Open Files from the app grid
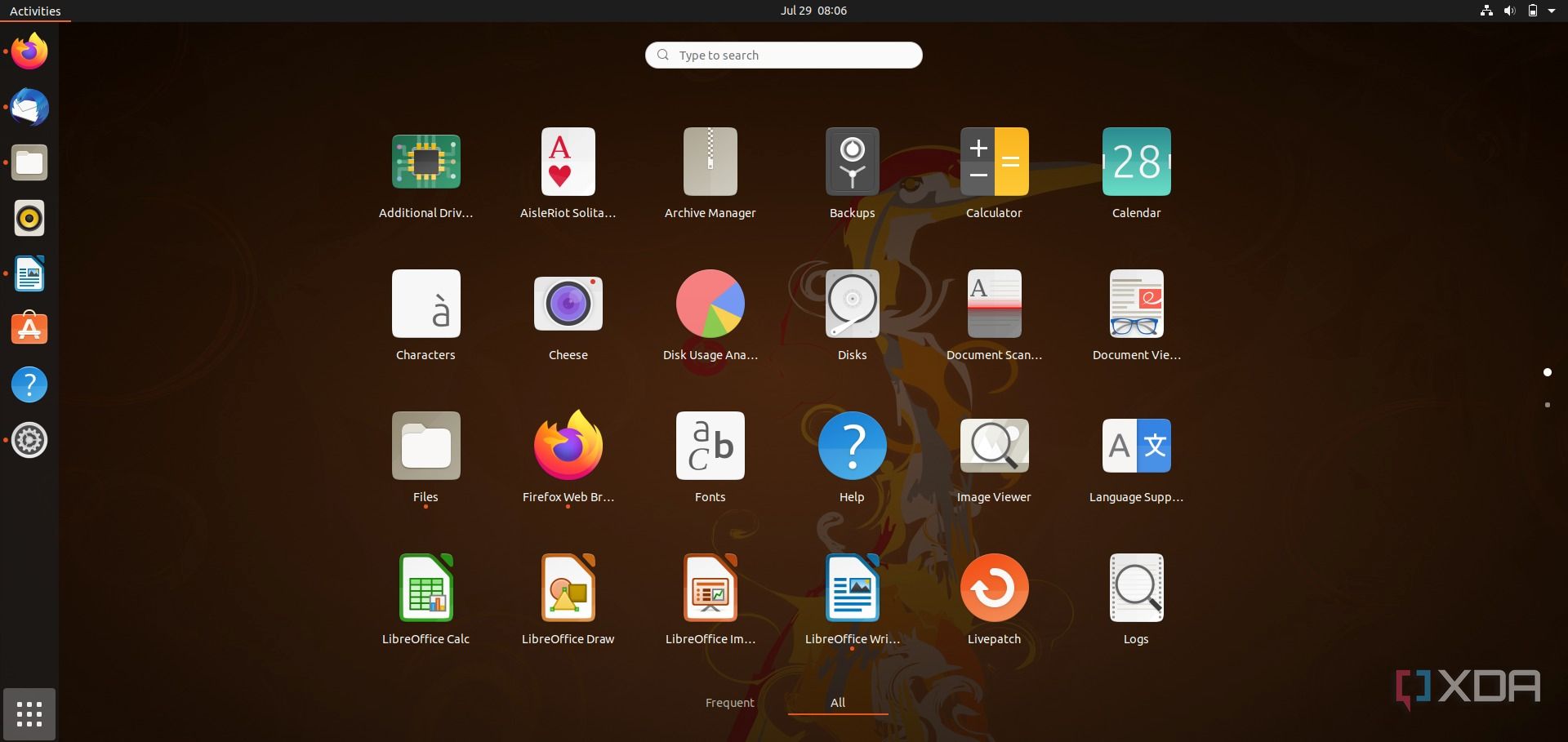This screenshot has height=742, width=1568. pos(425,446)
